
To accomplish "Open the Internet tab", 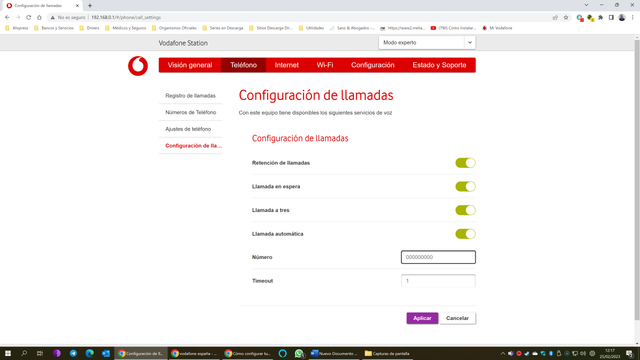I will click(x=287, y=65).
